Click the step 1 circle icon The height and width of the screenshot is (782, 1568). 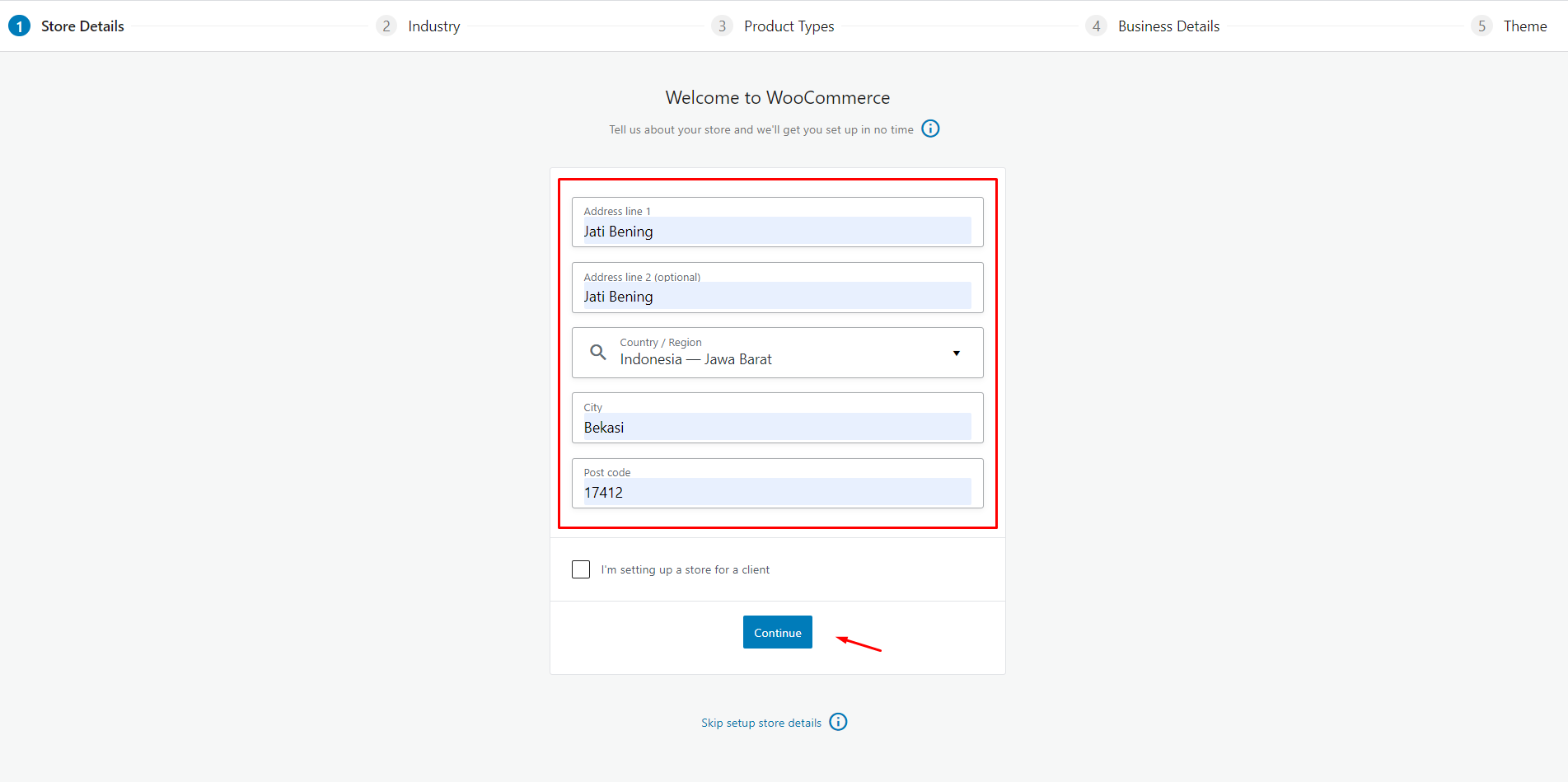(x=19, y=26)
